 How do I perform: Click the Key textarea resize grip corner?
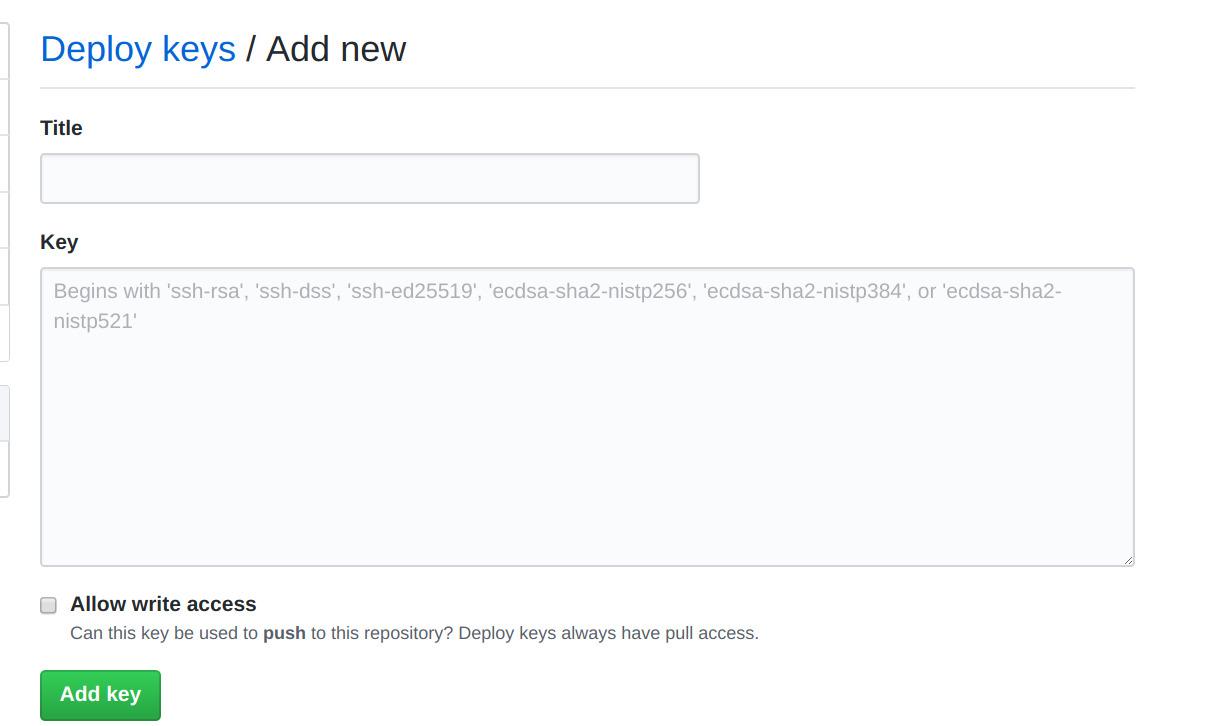click(x=1127, y=560)
